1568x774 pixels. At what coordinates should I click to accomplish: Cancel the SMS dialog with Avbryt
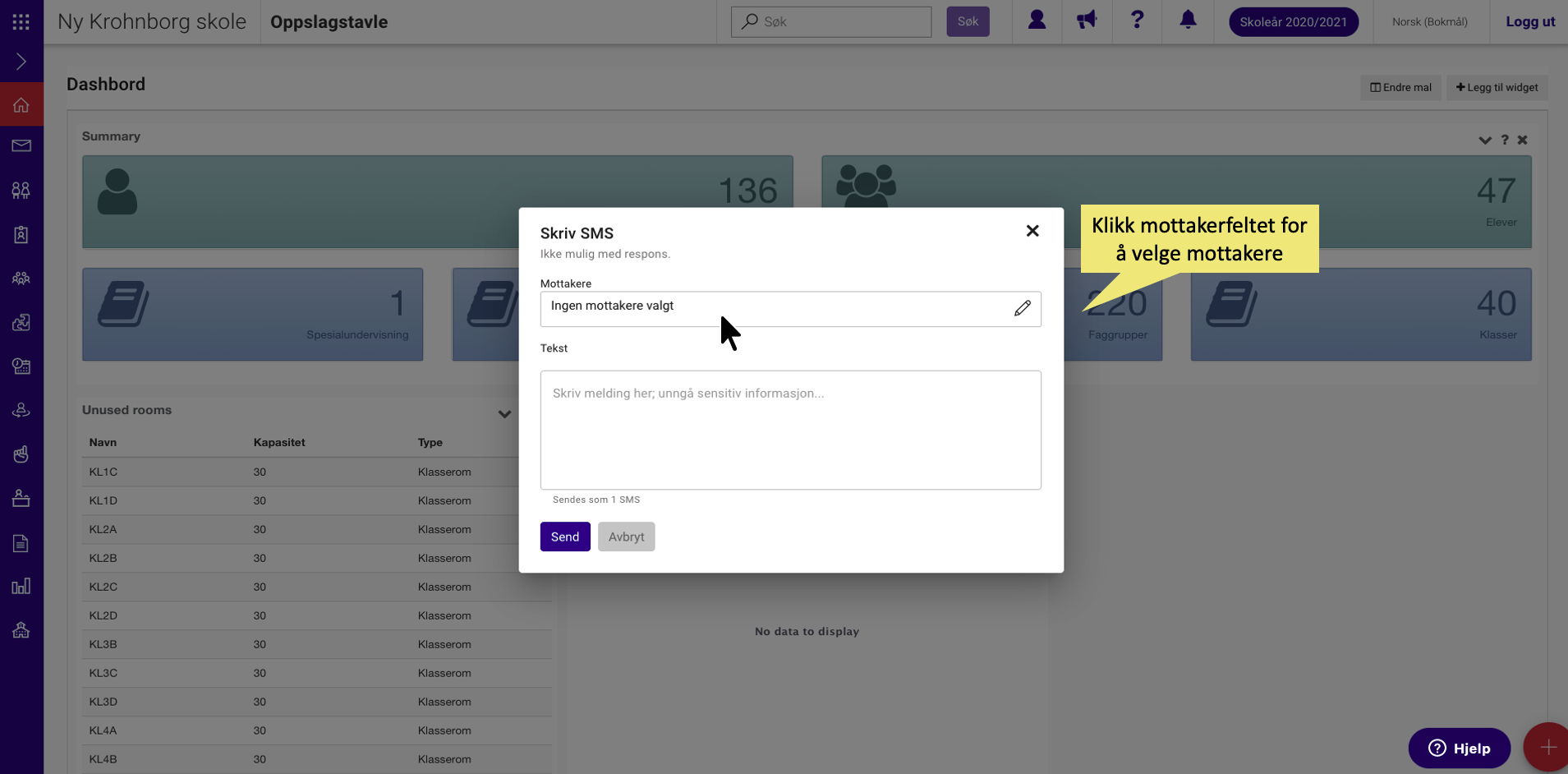pyautogui.click(x=626, y=537)
